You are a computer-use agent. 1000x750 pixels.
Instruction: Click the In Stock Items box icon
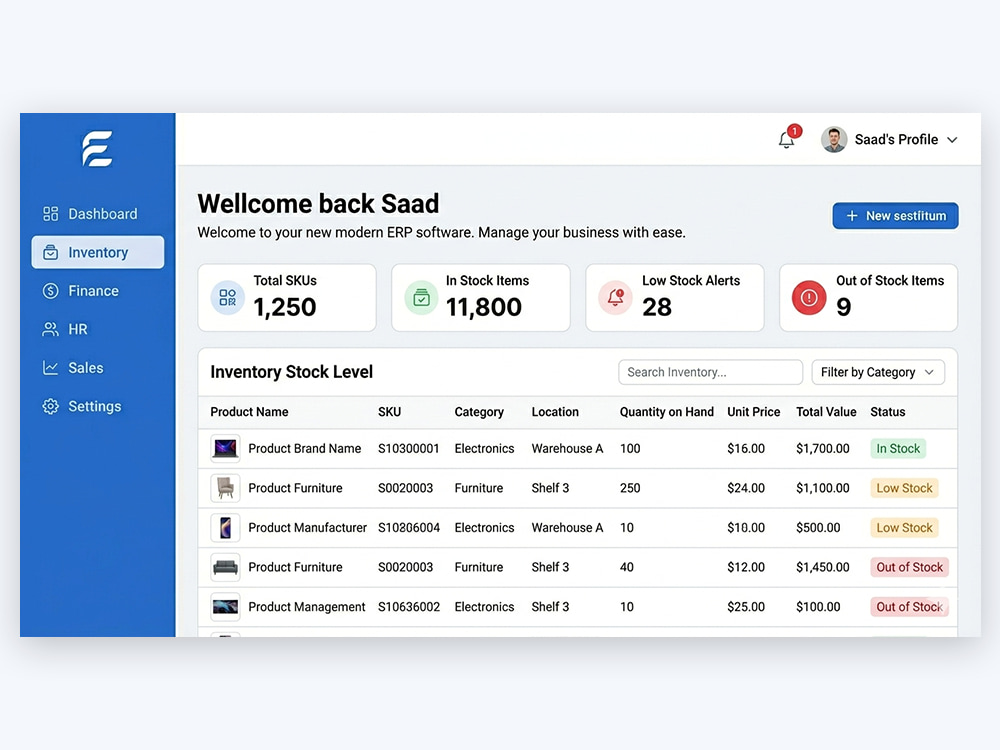422,298
